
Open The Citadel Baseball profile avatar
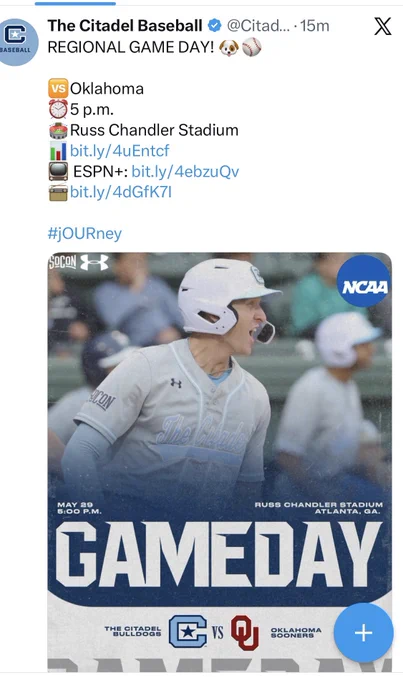point(17,42)
